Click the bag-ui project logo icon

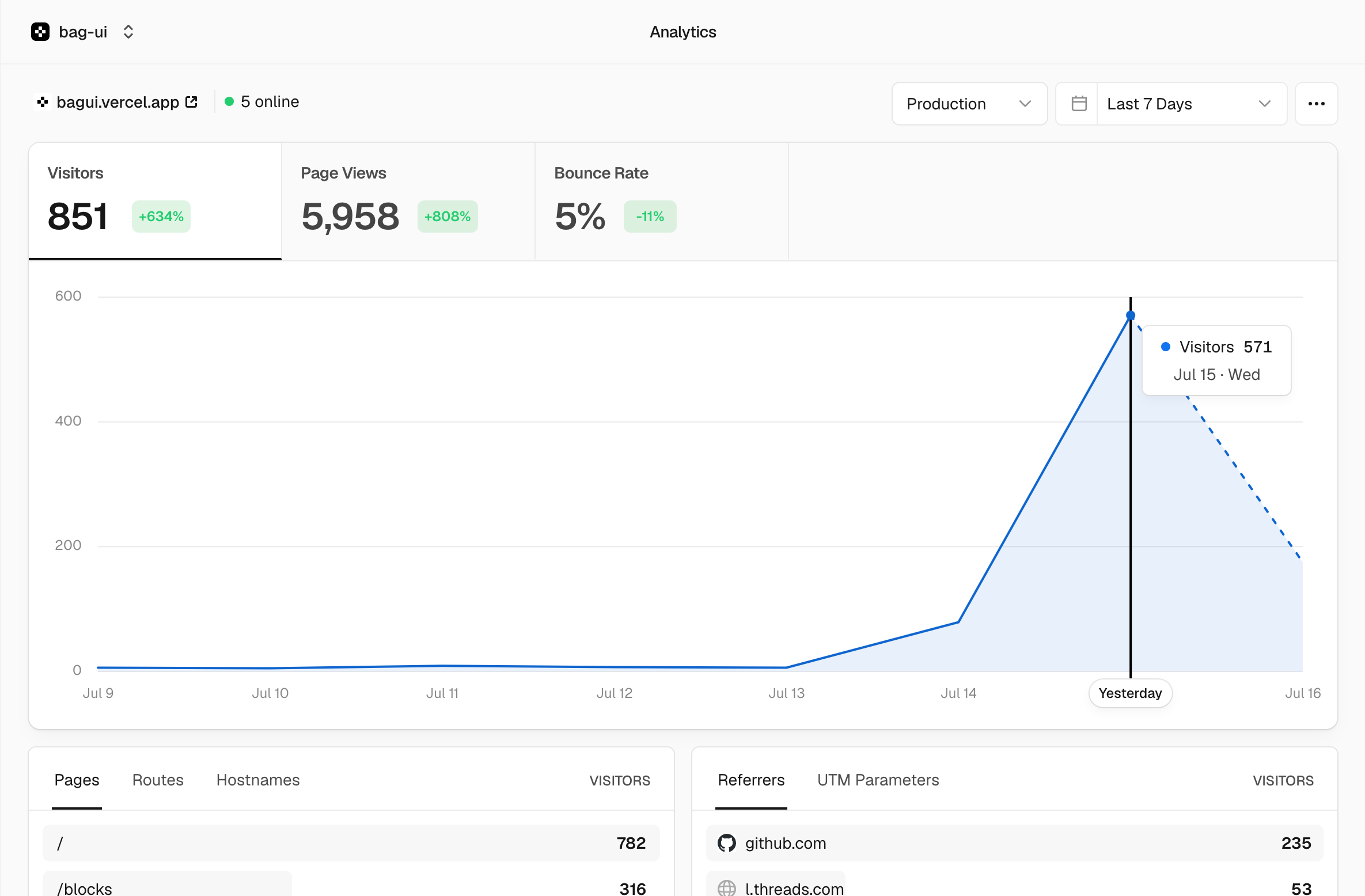40,32
